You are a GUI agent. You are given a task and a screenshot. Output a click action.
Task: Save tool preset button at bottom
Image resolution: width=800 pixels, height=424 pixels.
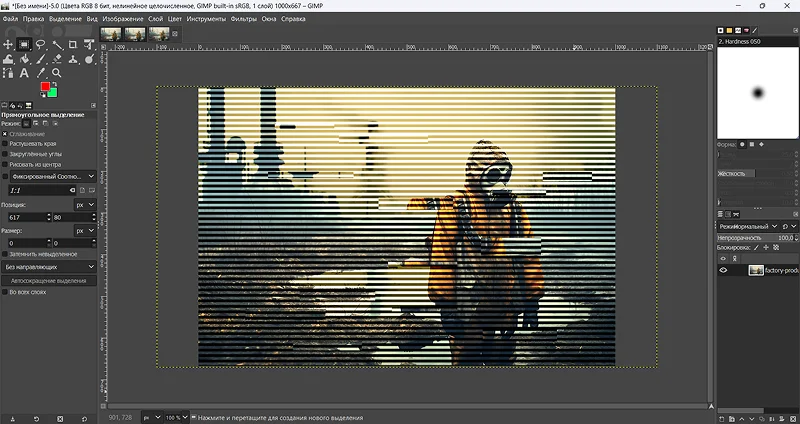12,419
